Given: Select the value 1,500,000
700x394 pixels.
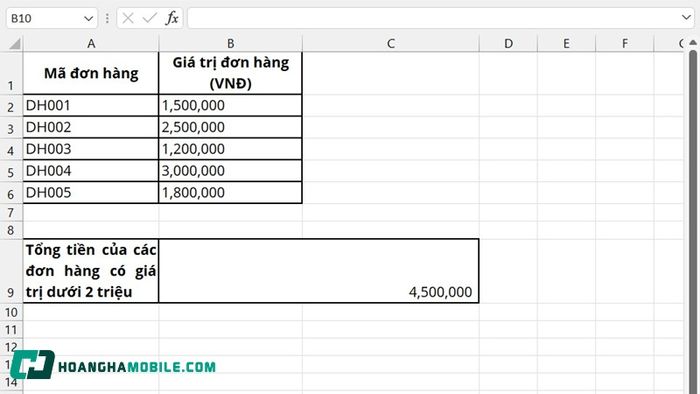Looking at the screenshot, I should coord(230,105).
